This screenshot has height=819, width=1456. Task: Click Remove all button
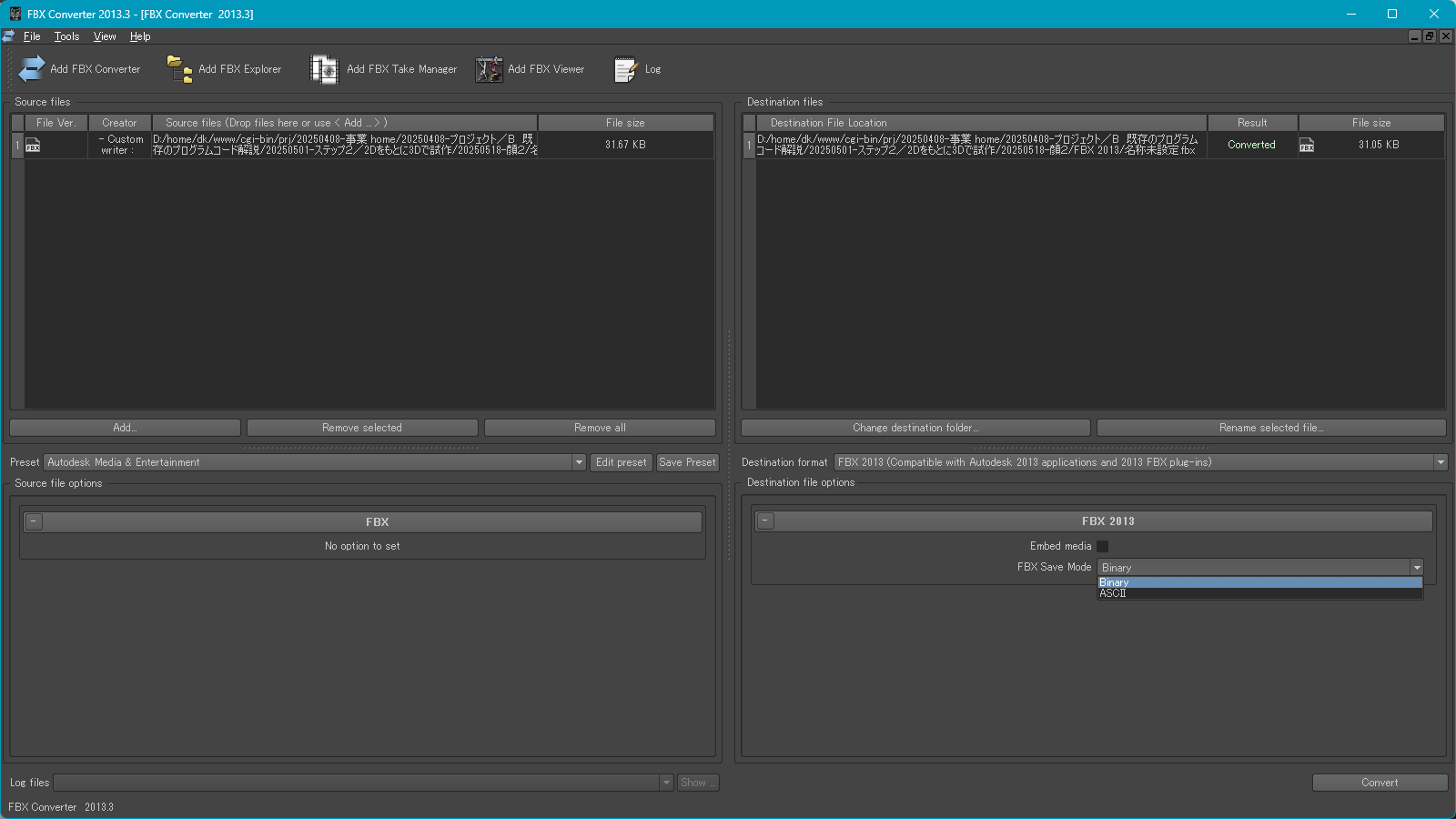coord(600,428)
